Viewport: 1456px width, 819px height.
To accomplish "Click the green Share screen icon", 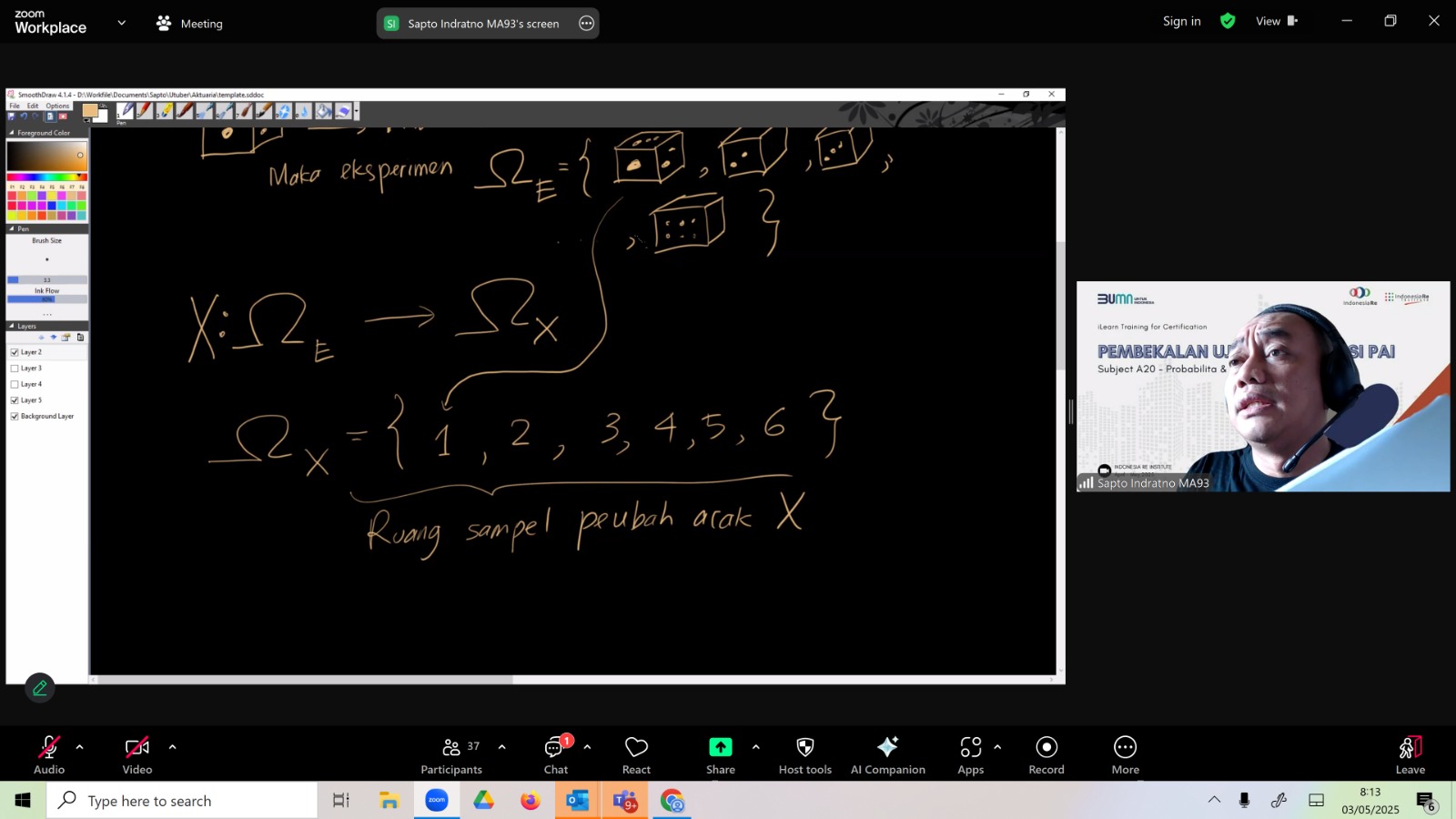I will [721, 747].
